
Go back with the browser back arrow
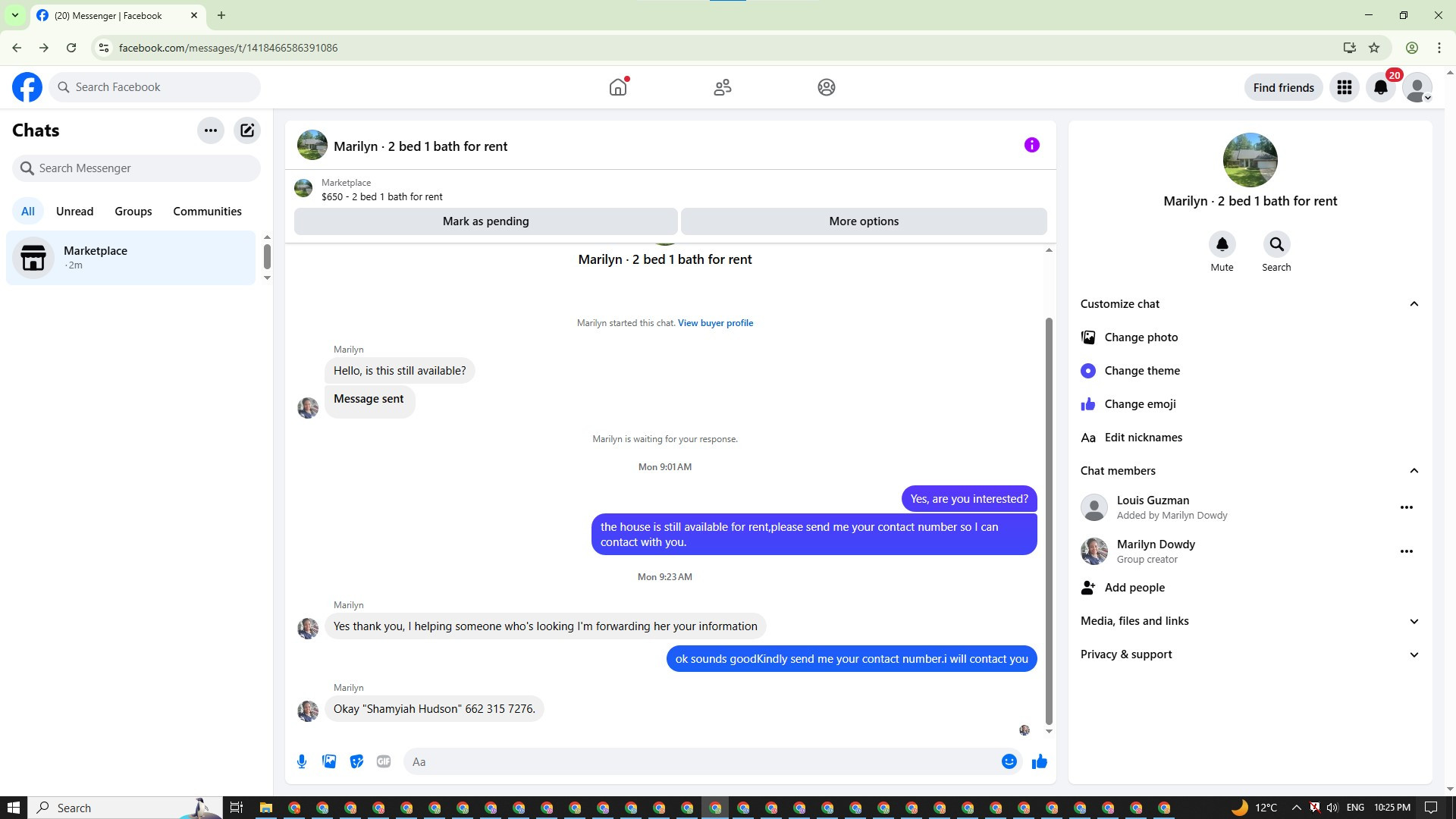(x=17, y=48)
